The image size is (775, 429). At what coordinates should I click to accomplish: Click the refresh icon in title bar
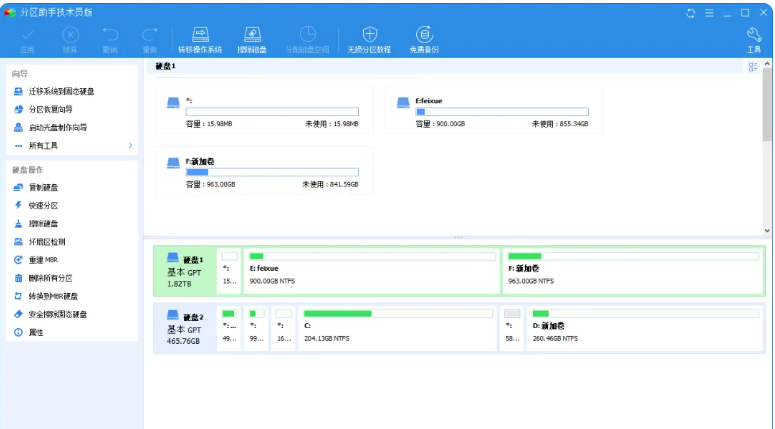tap(690, 13)
